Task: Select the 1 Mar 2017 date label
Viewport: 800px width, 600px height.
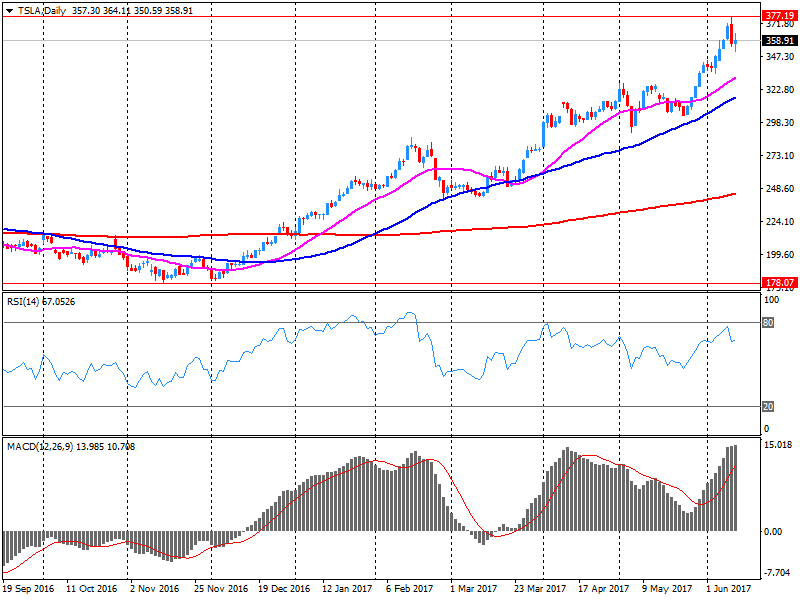Action: coord(473,588)
